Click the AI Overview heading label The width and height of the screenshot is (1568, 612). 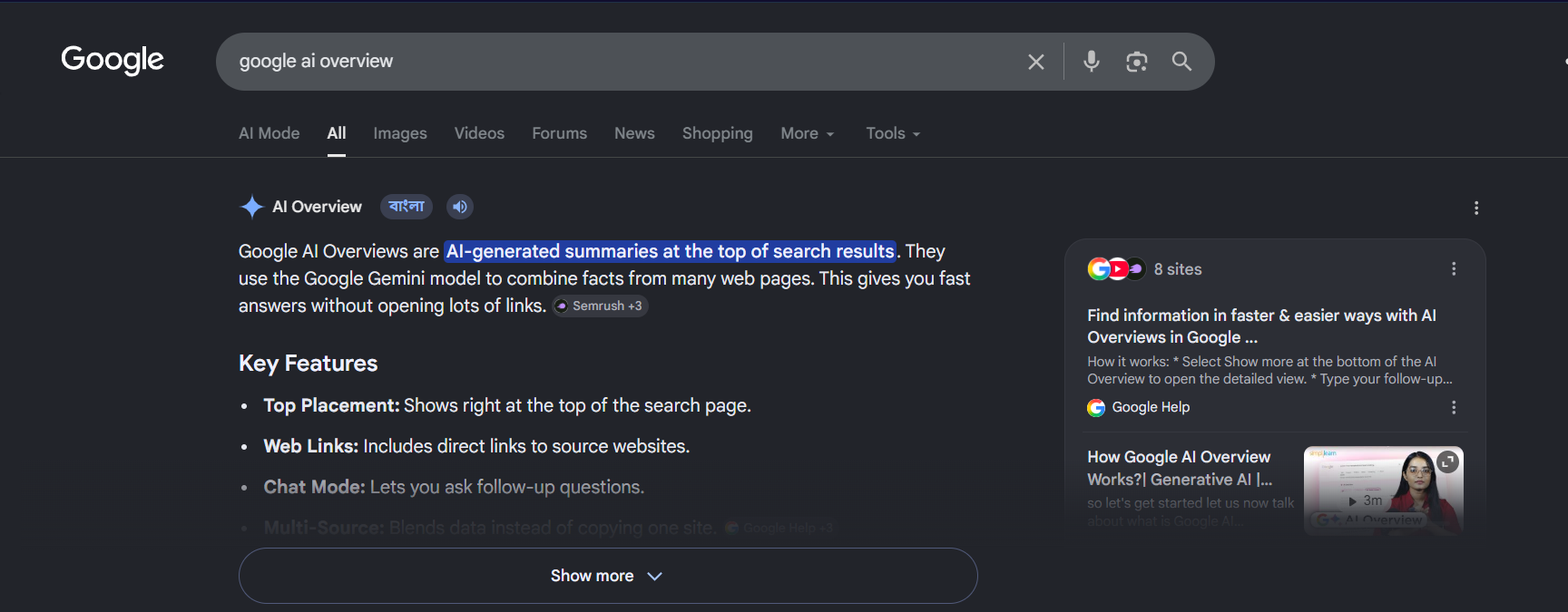(317, 207)
